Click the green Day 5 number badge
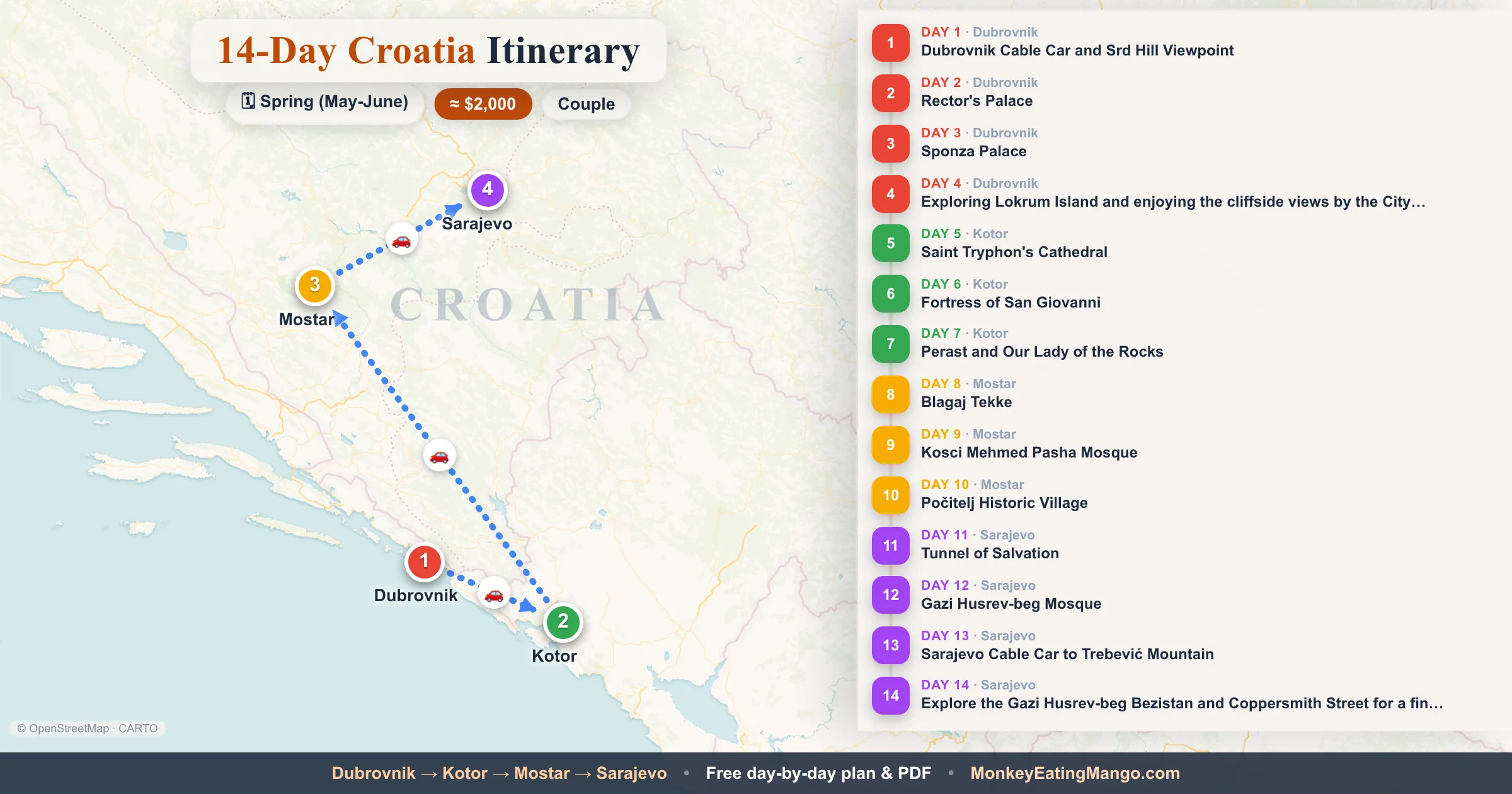Screen dimensions: 1512x794 891,243
